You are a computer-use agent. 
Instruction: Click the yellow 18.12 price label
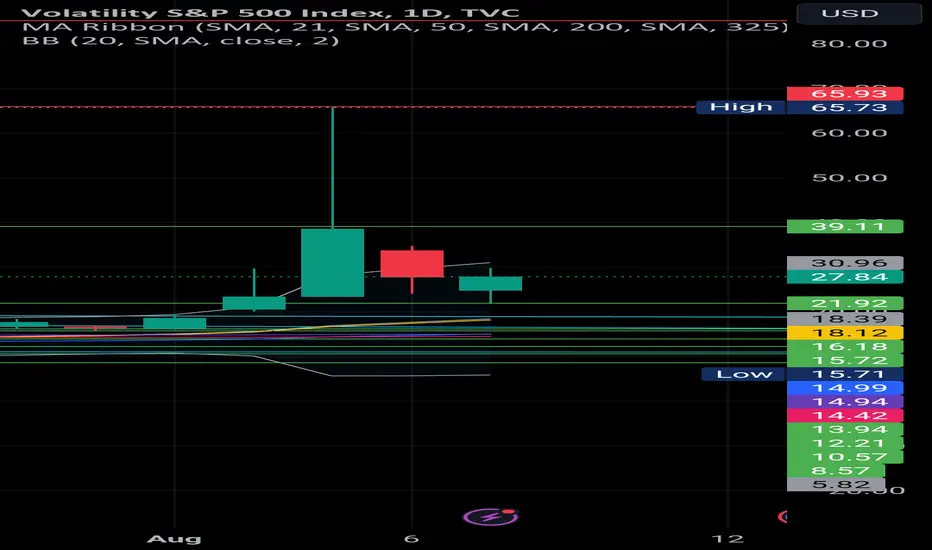pos(845,333)
